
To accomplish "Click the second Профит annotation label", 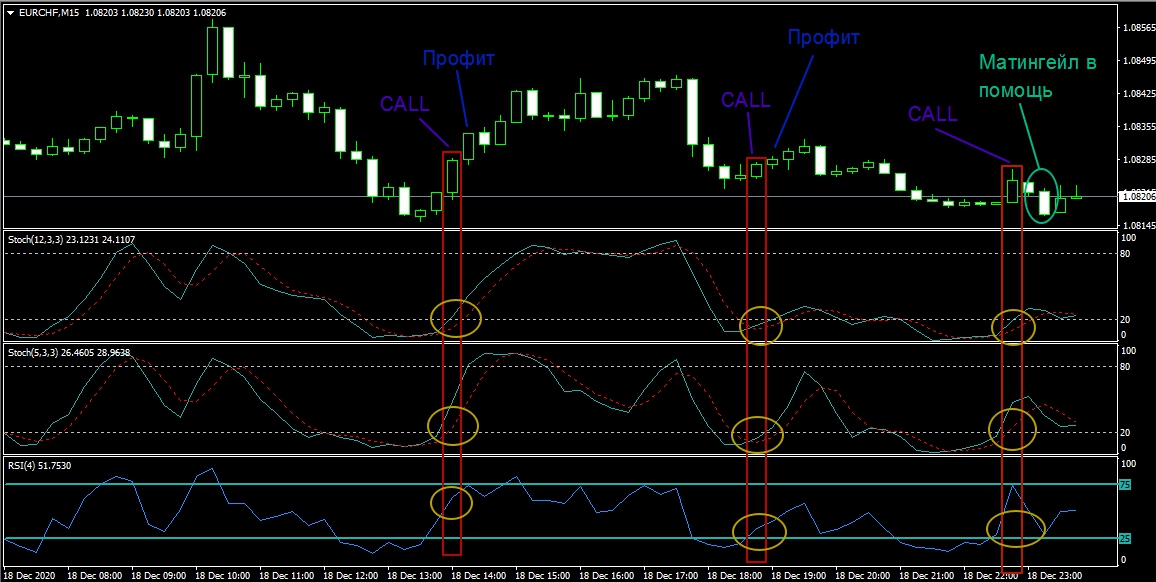I will click(823, 38).
